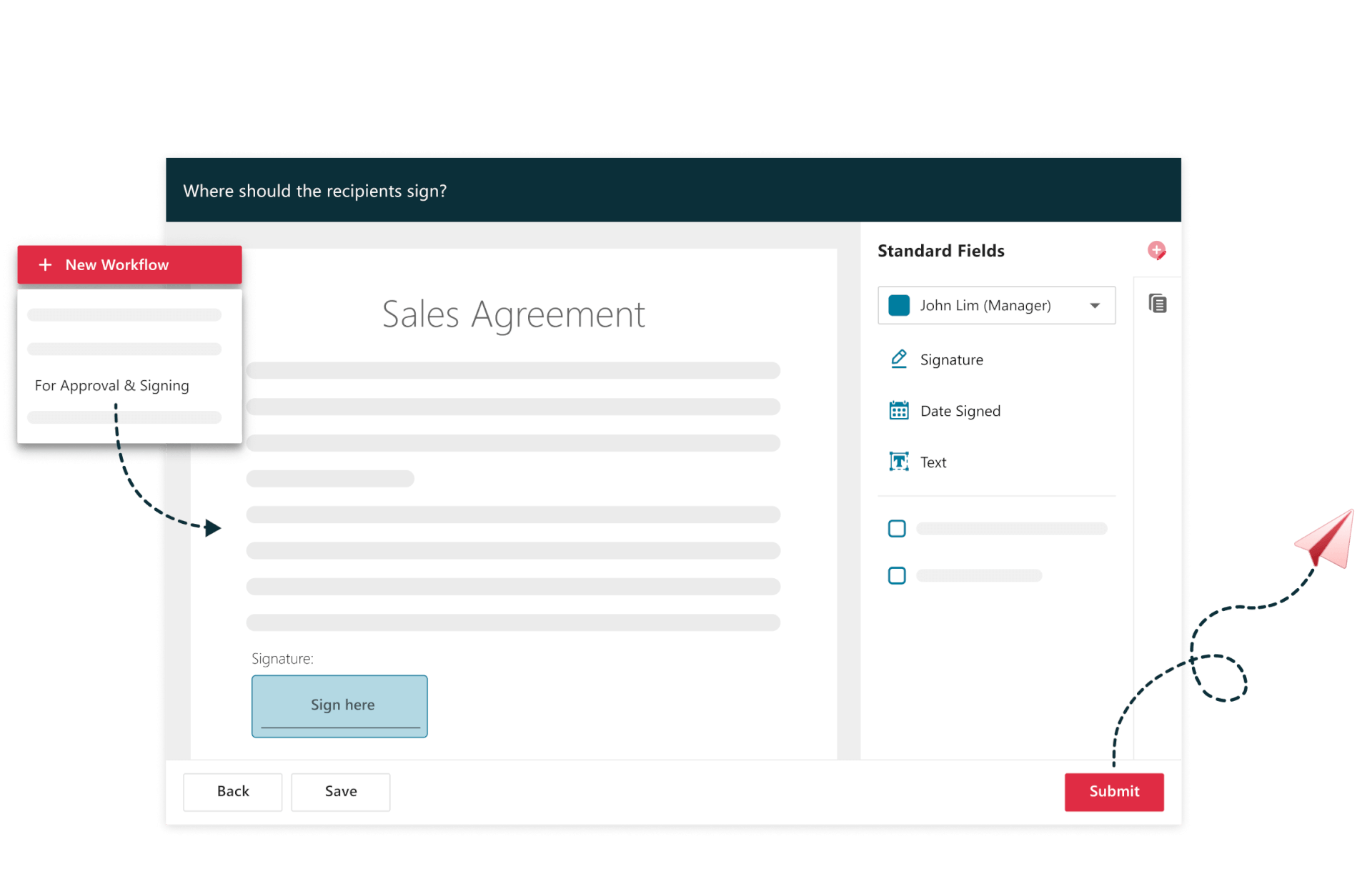Choose For Approval & Signing workflow
Image resolution: width=1372 pixels, height=884 pixels.
coord(112,385)
